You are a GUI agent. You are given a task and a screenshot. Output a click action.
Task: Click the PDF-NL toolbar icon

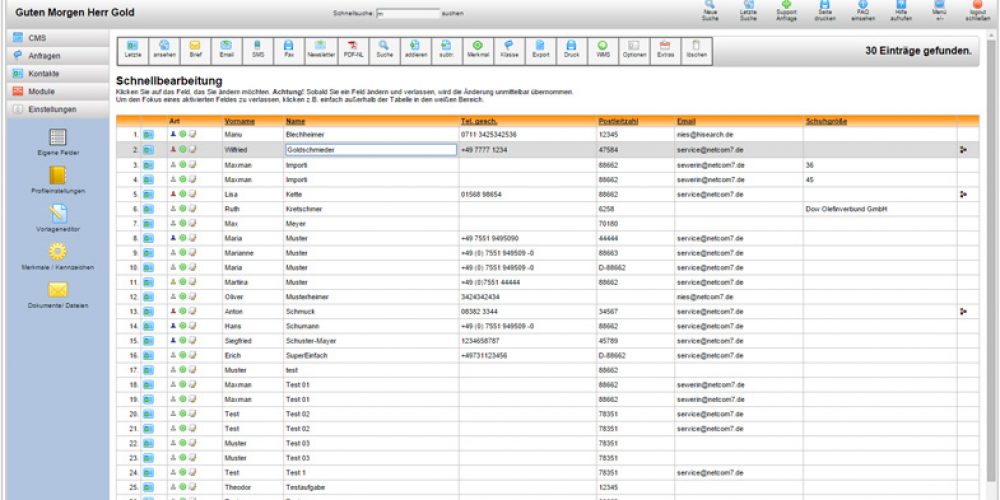(352, 50)
